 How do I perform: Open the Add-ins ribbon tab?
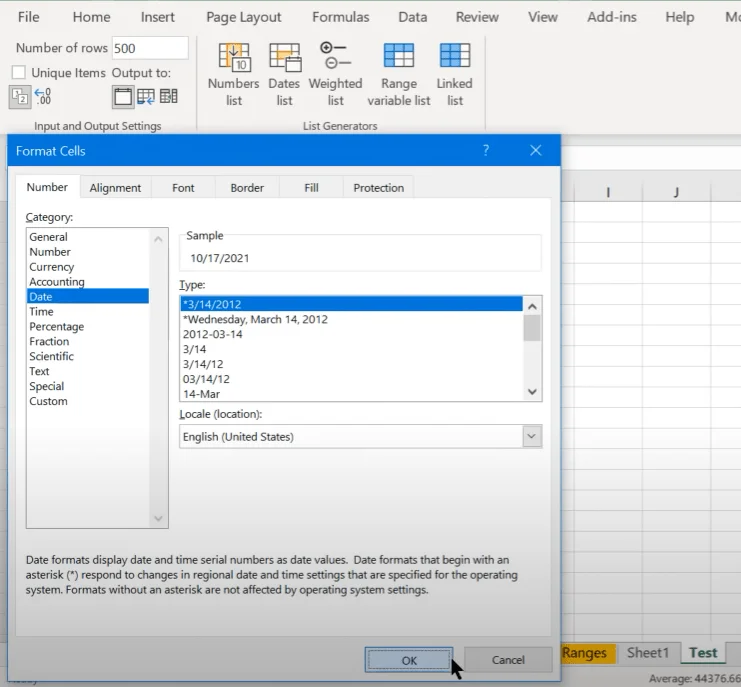pyautogui.click(x=612, y=17)
